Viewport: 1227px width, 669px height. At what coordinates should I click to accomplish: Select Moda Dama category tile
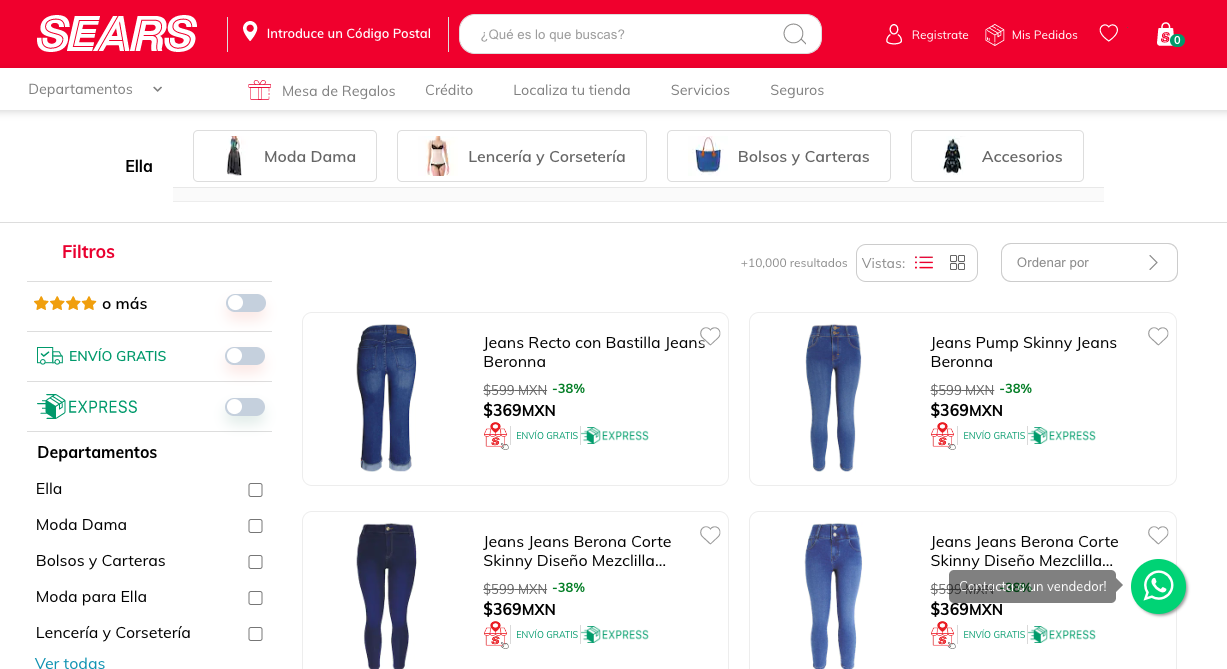[285, 156]
